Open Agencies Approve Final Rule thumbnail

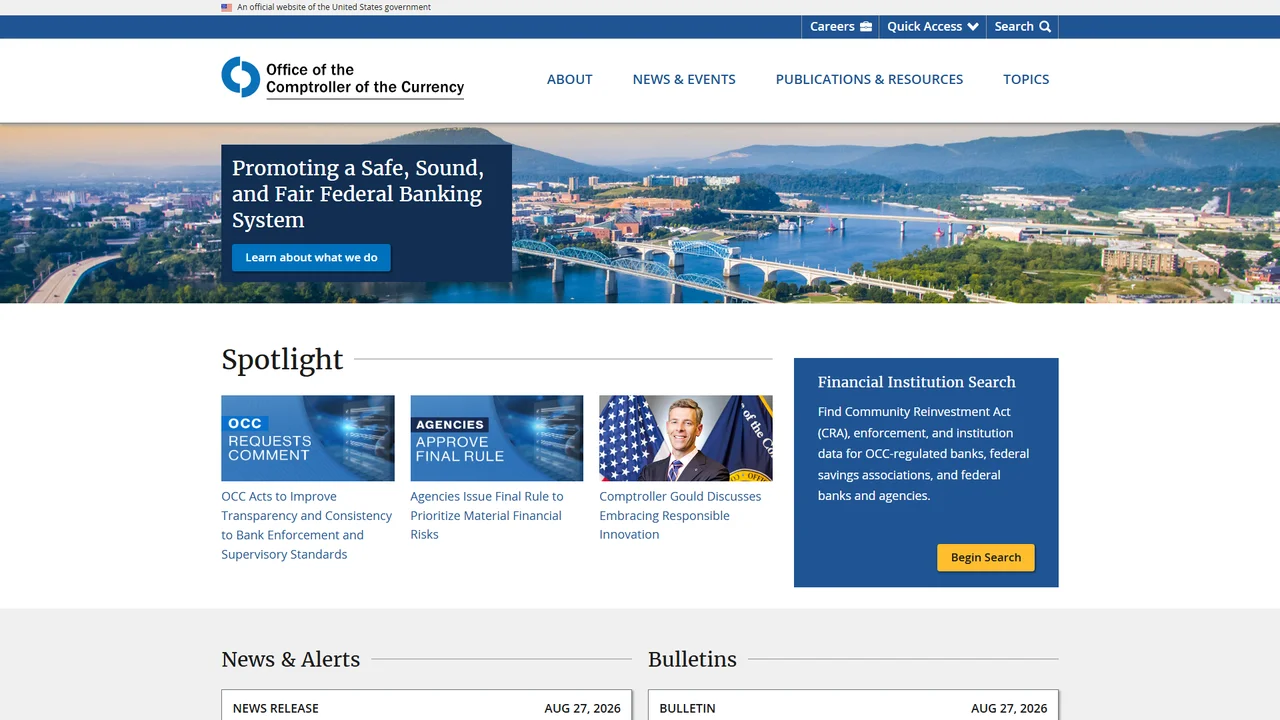tap(497, 438)
